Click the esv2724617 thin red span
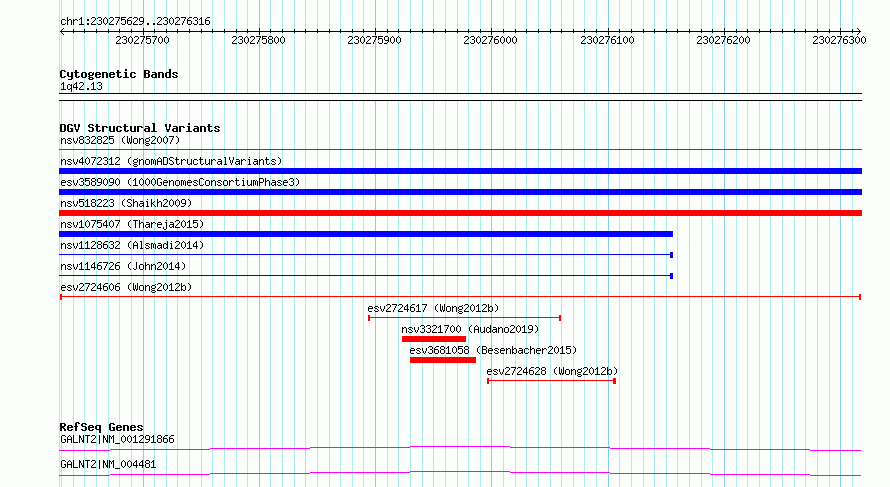 click(x=464, y=318)
